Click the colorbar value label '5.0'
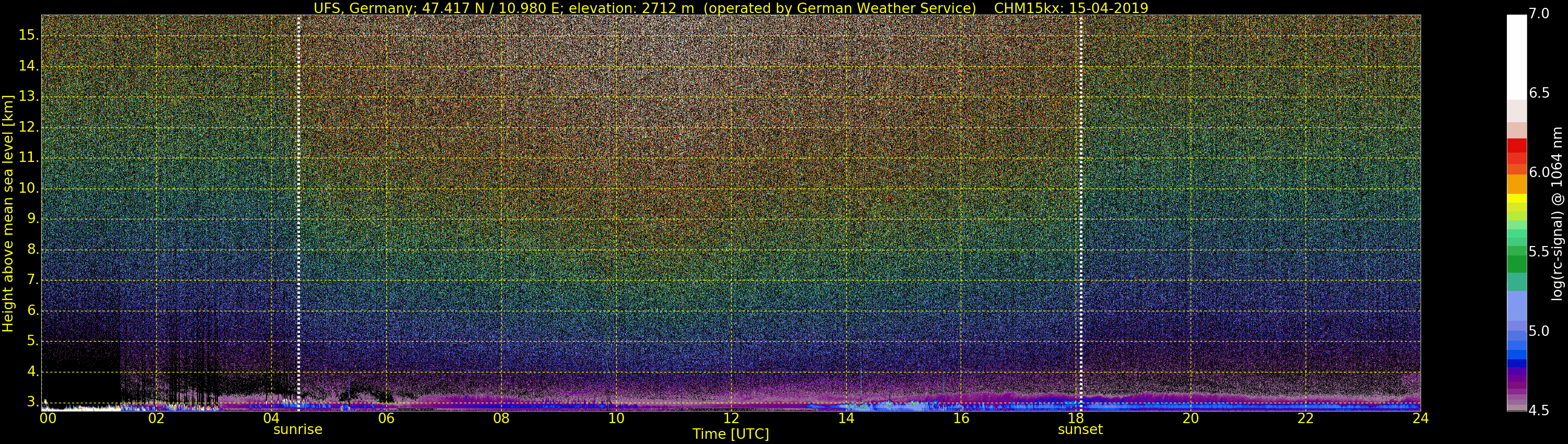1568x444 pixels. (1539, 332)
